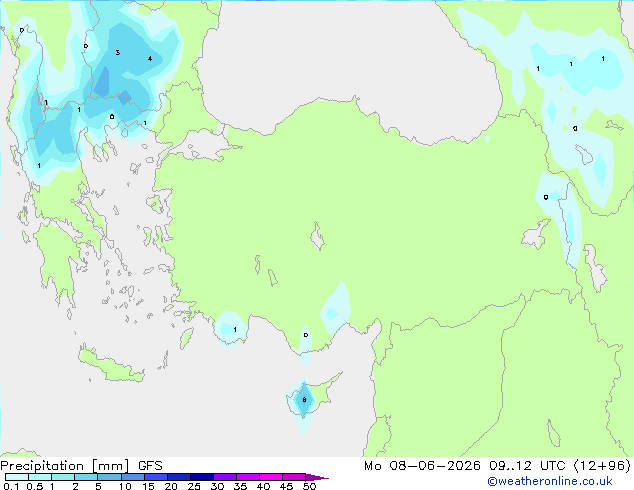Click legend scale label '20'

171,486
